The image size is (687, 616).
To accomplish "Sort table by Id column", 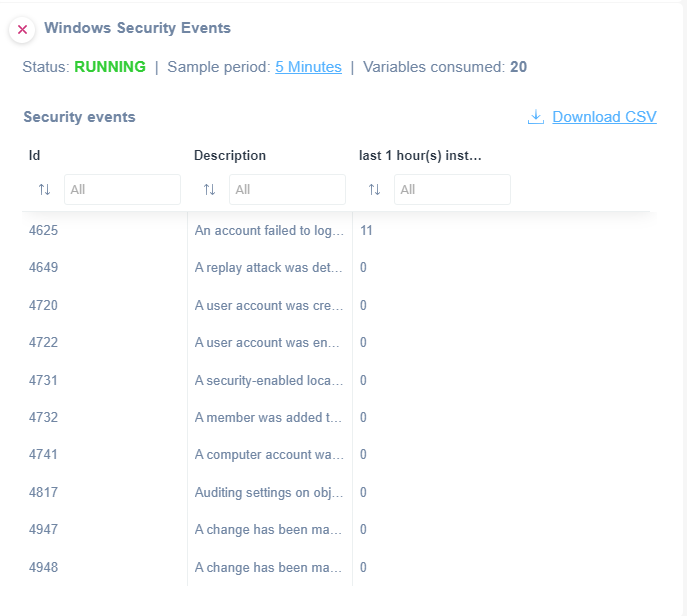I will 44,189.
